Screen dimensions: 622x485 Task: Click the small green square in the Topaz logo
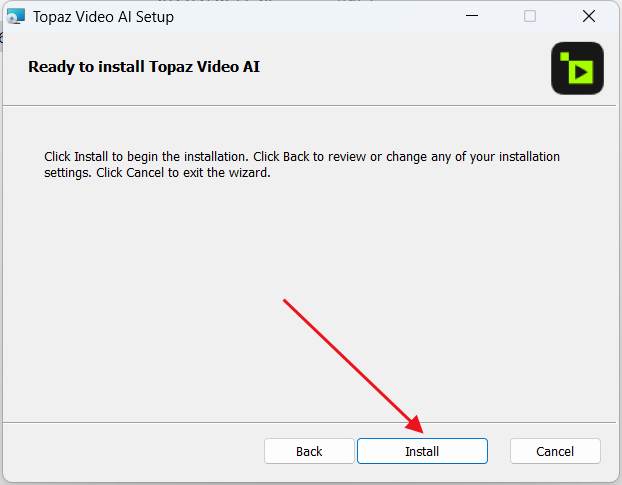pos(564,56)
